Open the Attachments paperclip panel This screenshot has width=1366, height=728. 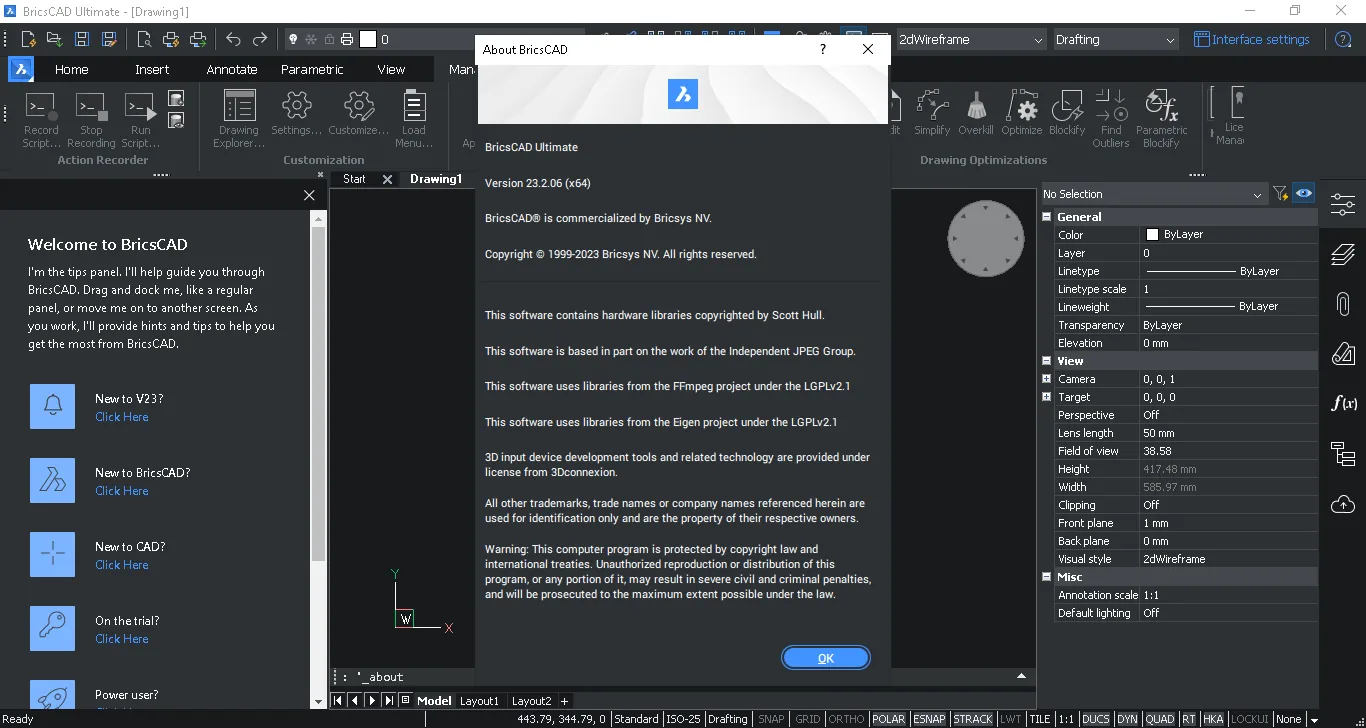click(x=1343, y=304)
